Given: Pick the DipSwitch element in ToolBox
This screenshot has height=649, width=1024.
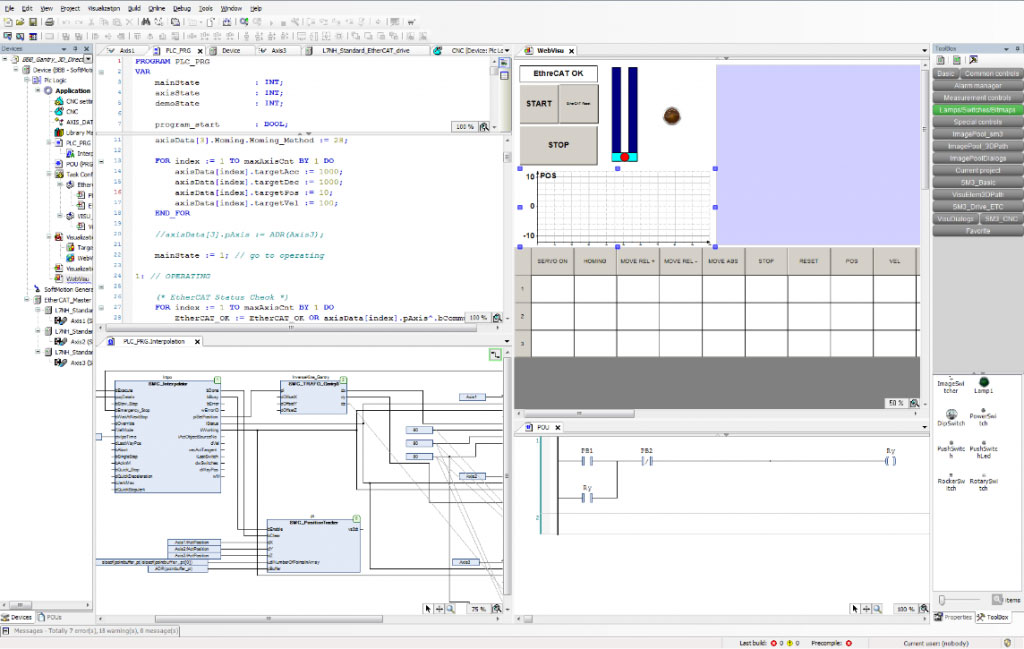Looking at the screenshot, I should point(951,418).
